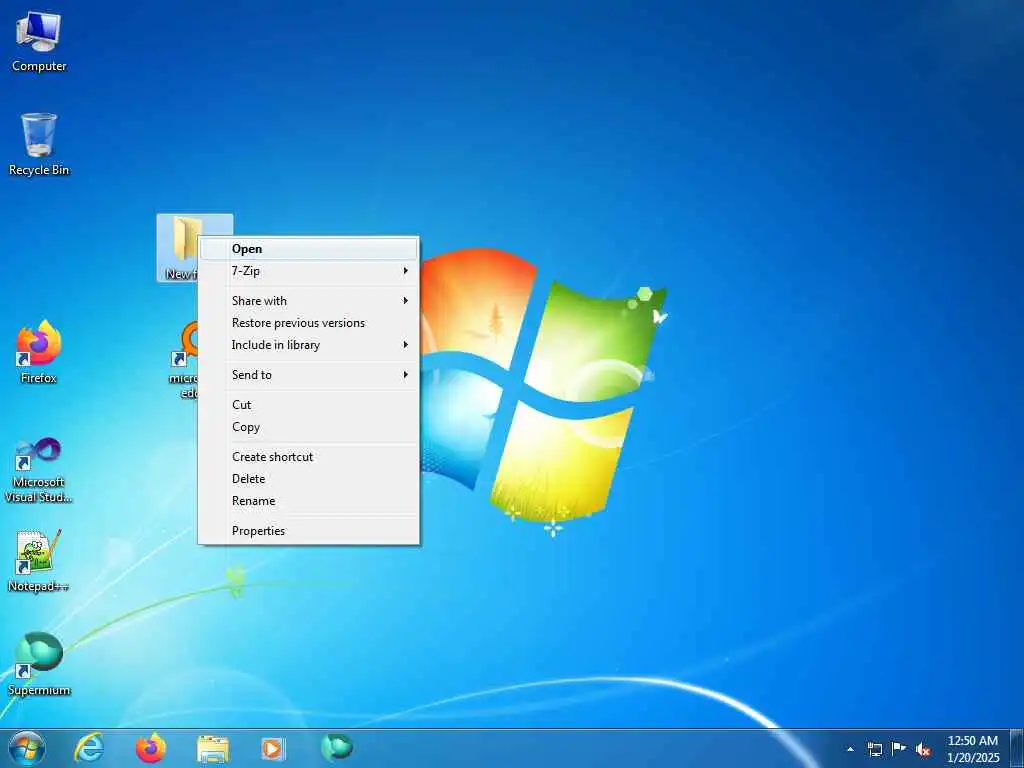Open the Windows Start button
The width and height of the screenshot is (1024, 768).
(x=27, y=748)
